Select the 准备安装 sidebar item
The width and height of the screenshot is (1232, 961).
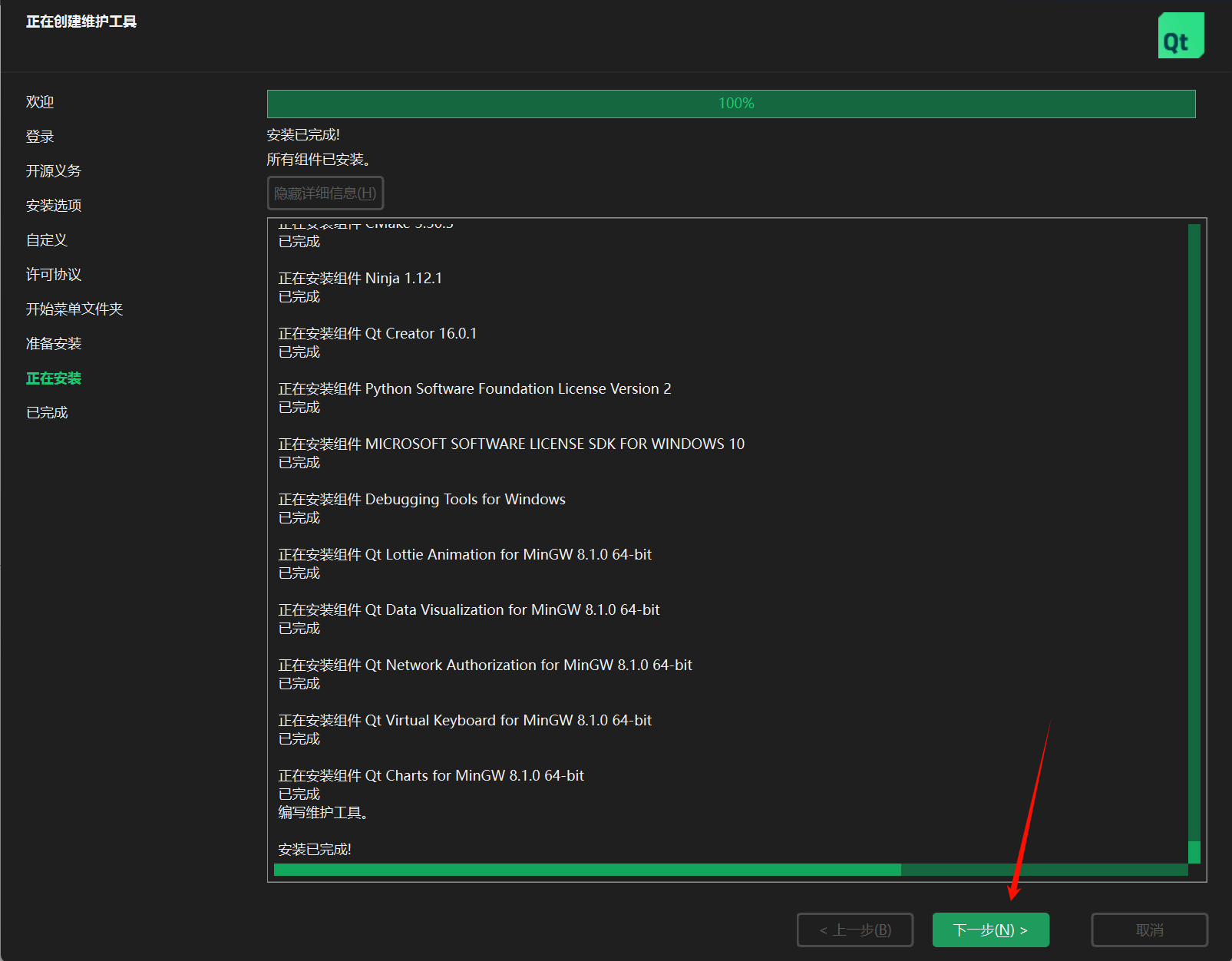click(x=53, y=343)
